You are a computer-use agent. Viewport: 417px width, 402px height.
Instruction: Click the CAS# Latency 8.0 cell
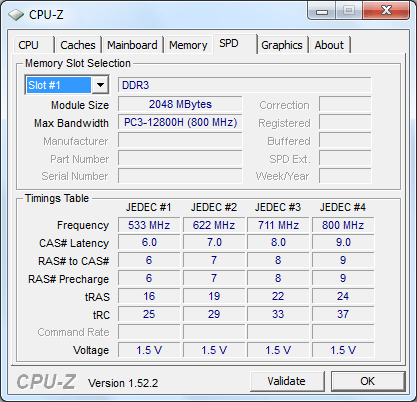click(x=278, y=242)
